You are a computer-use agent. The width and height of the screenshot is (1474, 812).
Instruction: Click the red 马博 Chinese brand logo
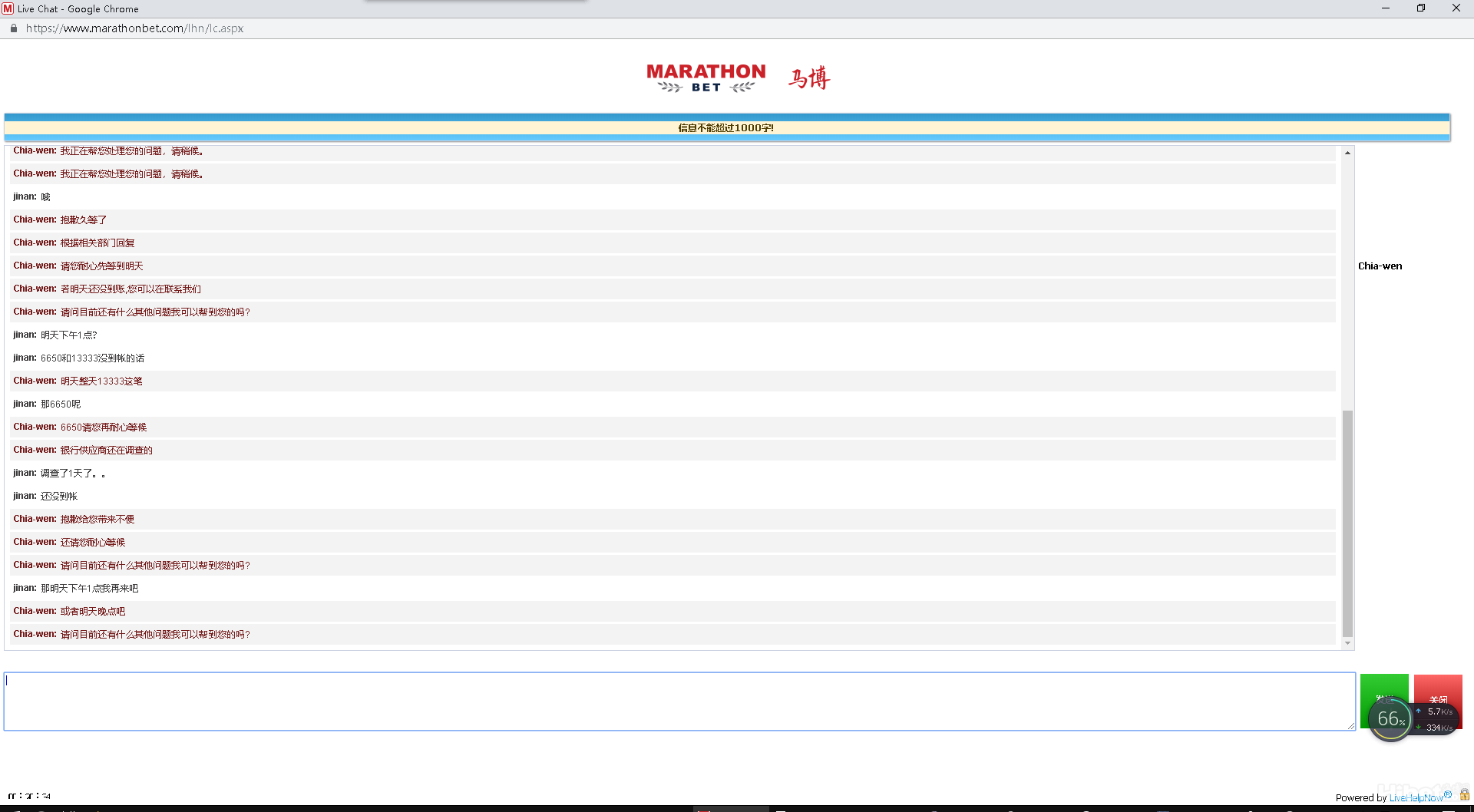coord(809,78)
